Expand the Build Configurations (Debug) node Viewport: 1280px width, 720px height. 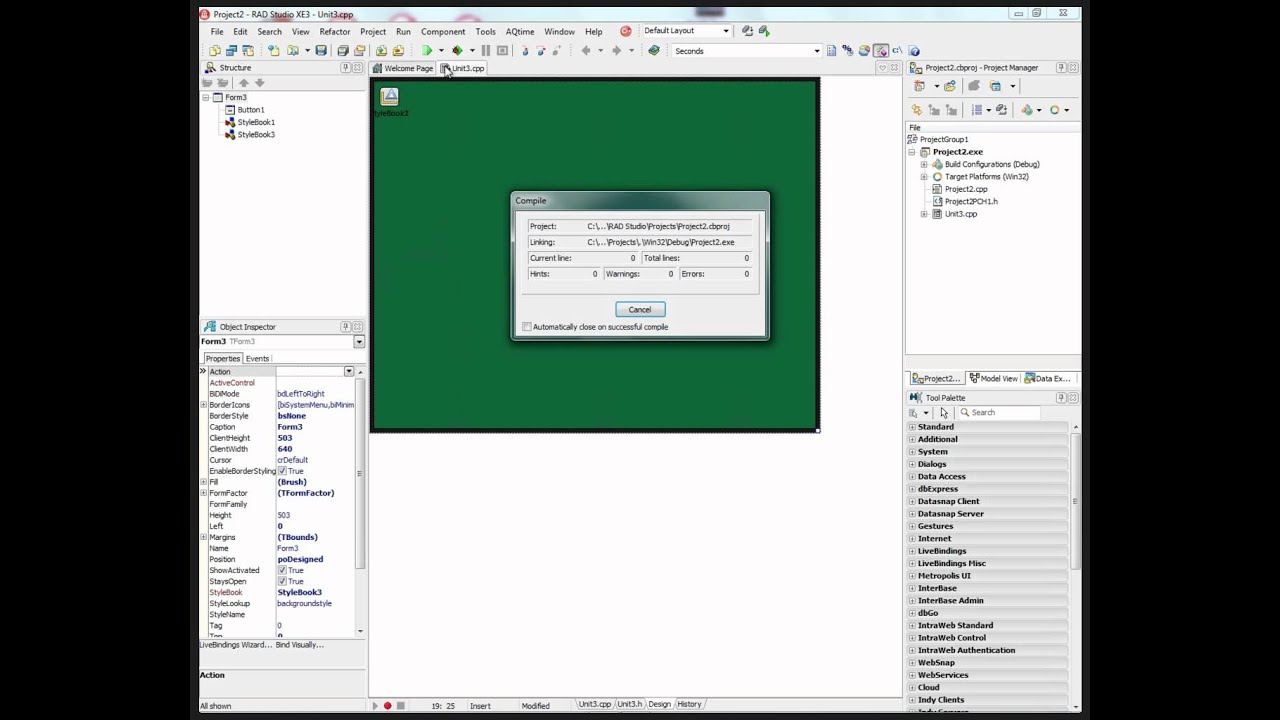[924, 164]
